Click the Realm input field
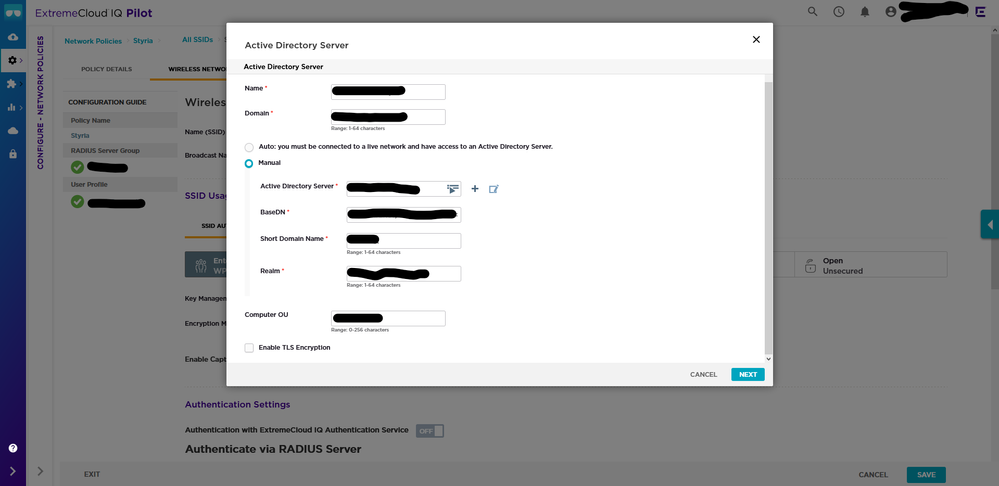 point(403,274)
